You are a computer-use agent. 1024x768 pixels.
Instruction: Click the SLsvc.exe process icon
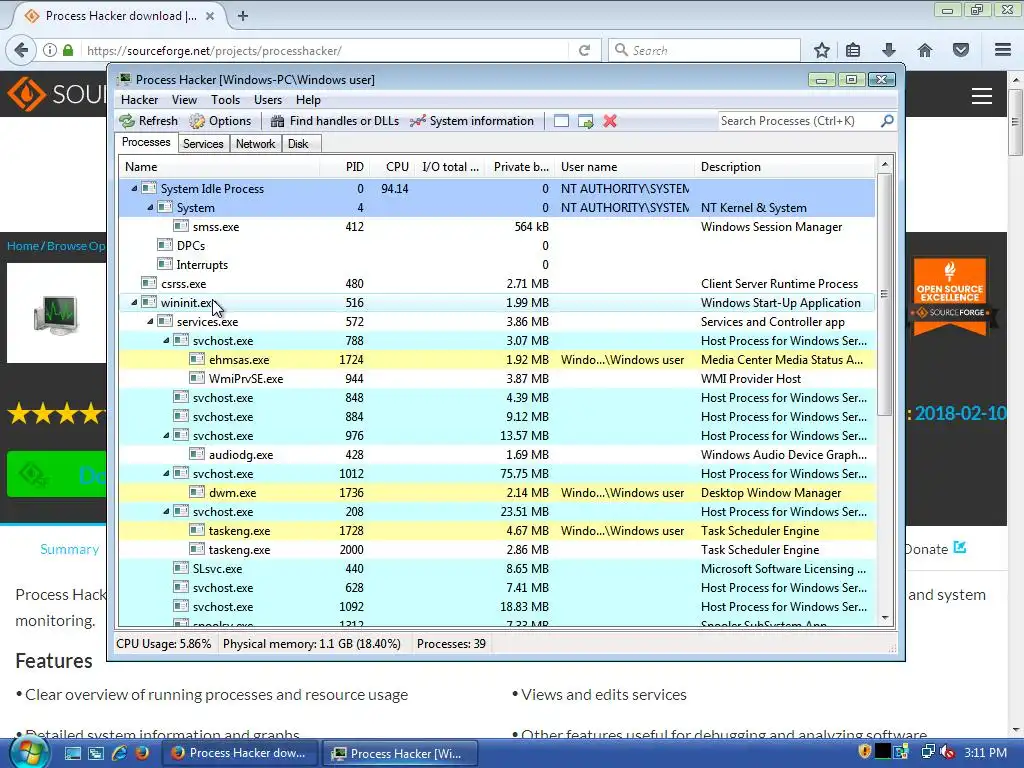181,568
